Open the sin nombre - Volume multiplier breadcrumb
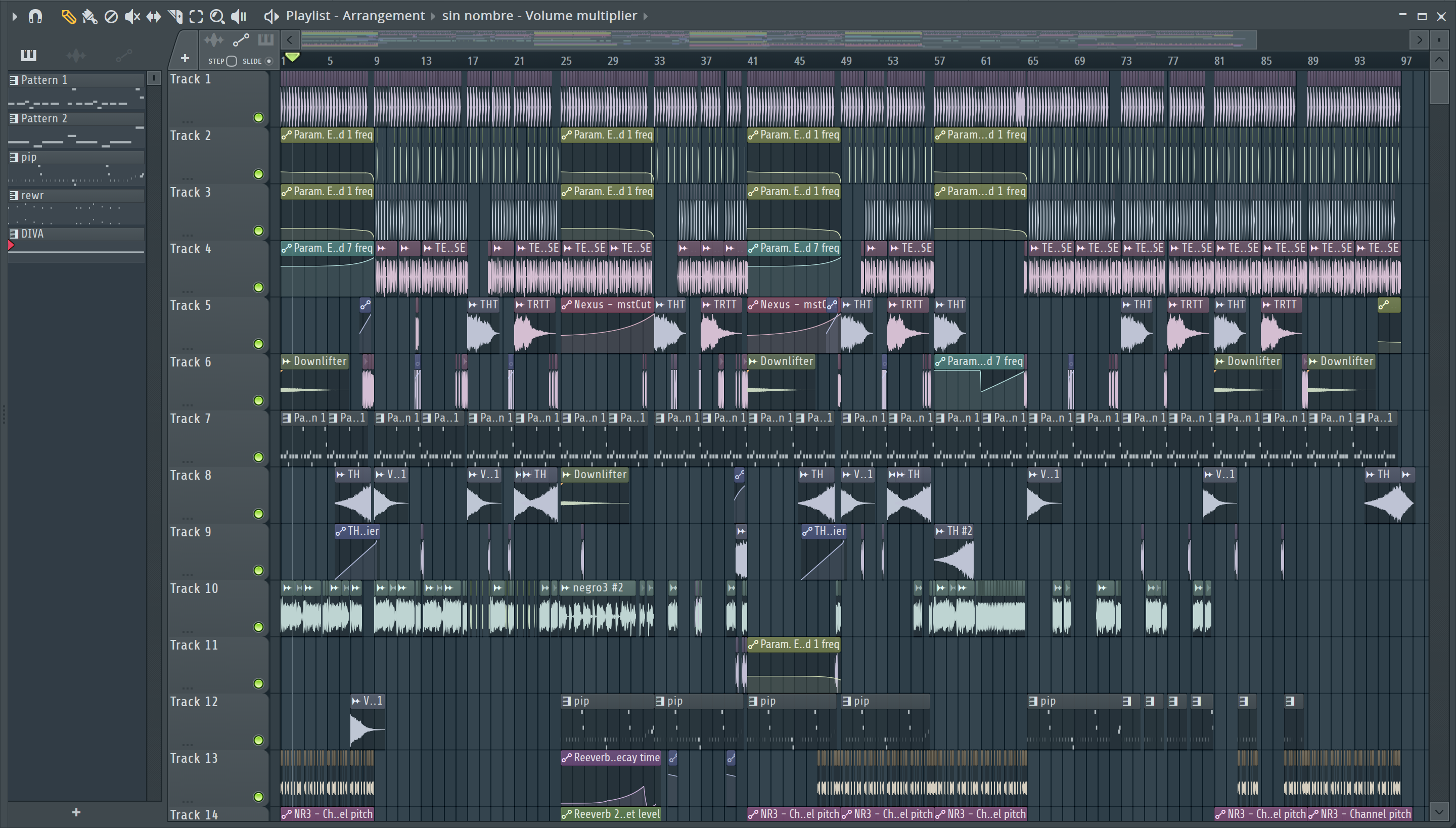 click(539, 16)
